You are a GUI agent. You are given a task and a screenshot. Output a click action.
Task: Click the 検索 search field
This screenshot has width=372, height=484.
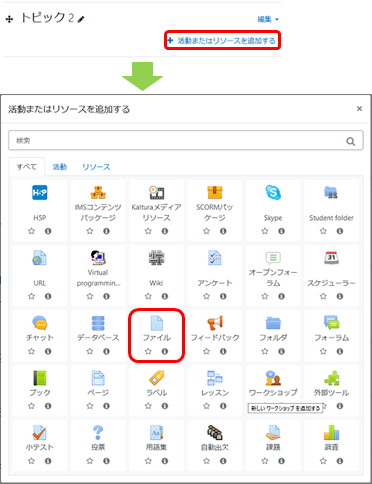coord(186,140)
